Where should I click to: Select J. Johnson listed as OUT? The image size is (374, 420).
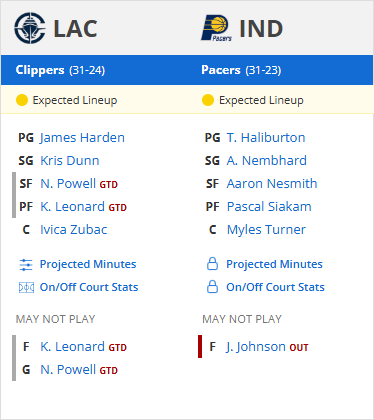256,347
